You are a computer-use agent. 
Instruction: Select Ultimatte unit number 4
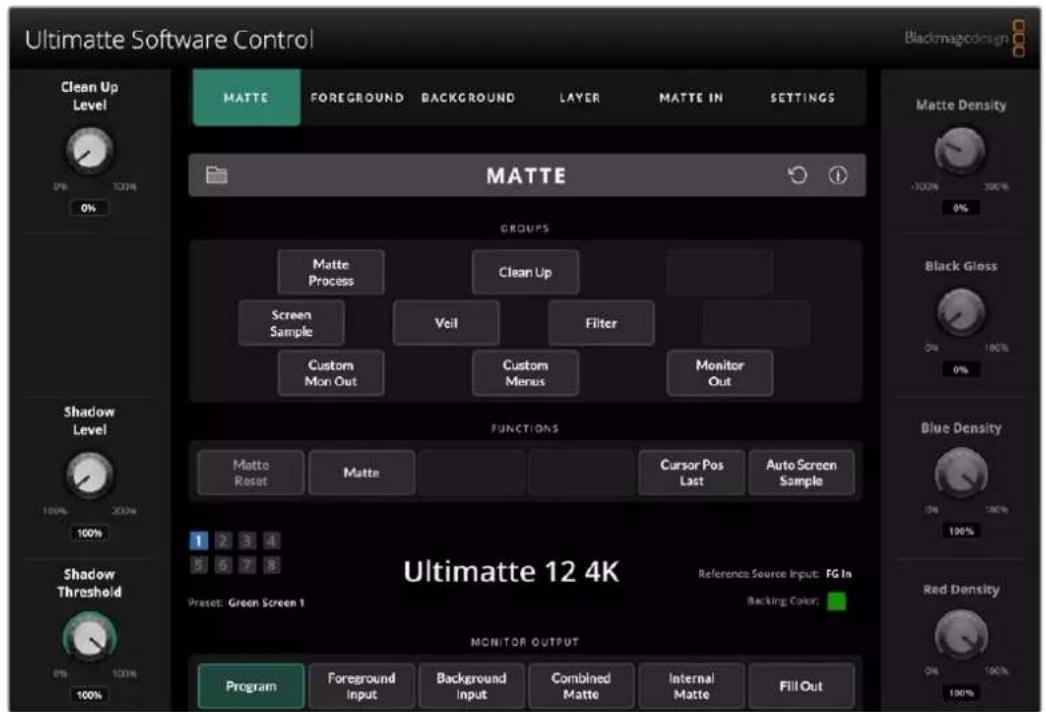point(272,541)
